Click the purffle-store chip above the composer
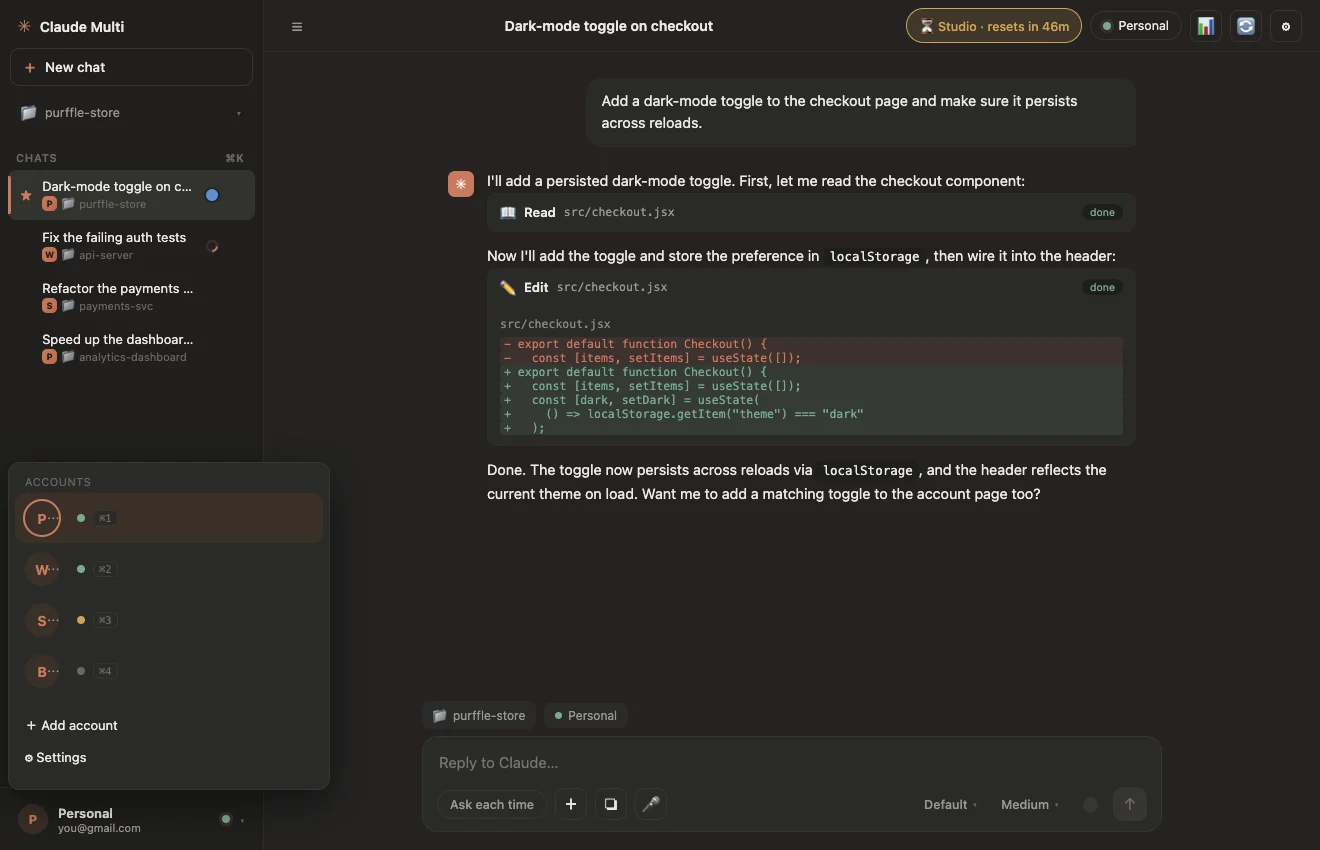Viewport: 1320px width, 850px height. (479, 715)
